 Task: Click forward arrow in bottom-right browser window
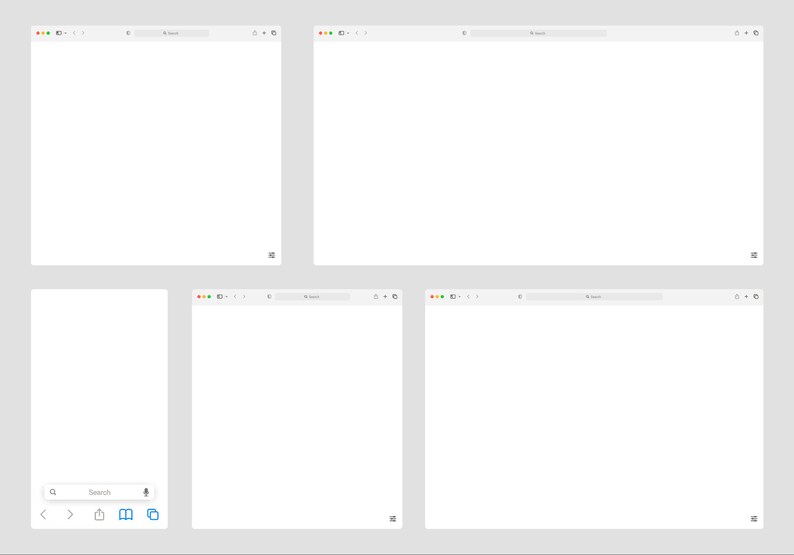click(x=477, y=297)
